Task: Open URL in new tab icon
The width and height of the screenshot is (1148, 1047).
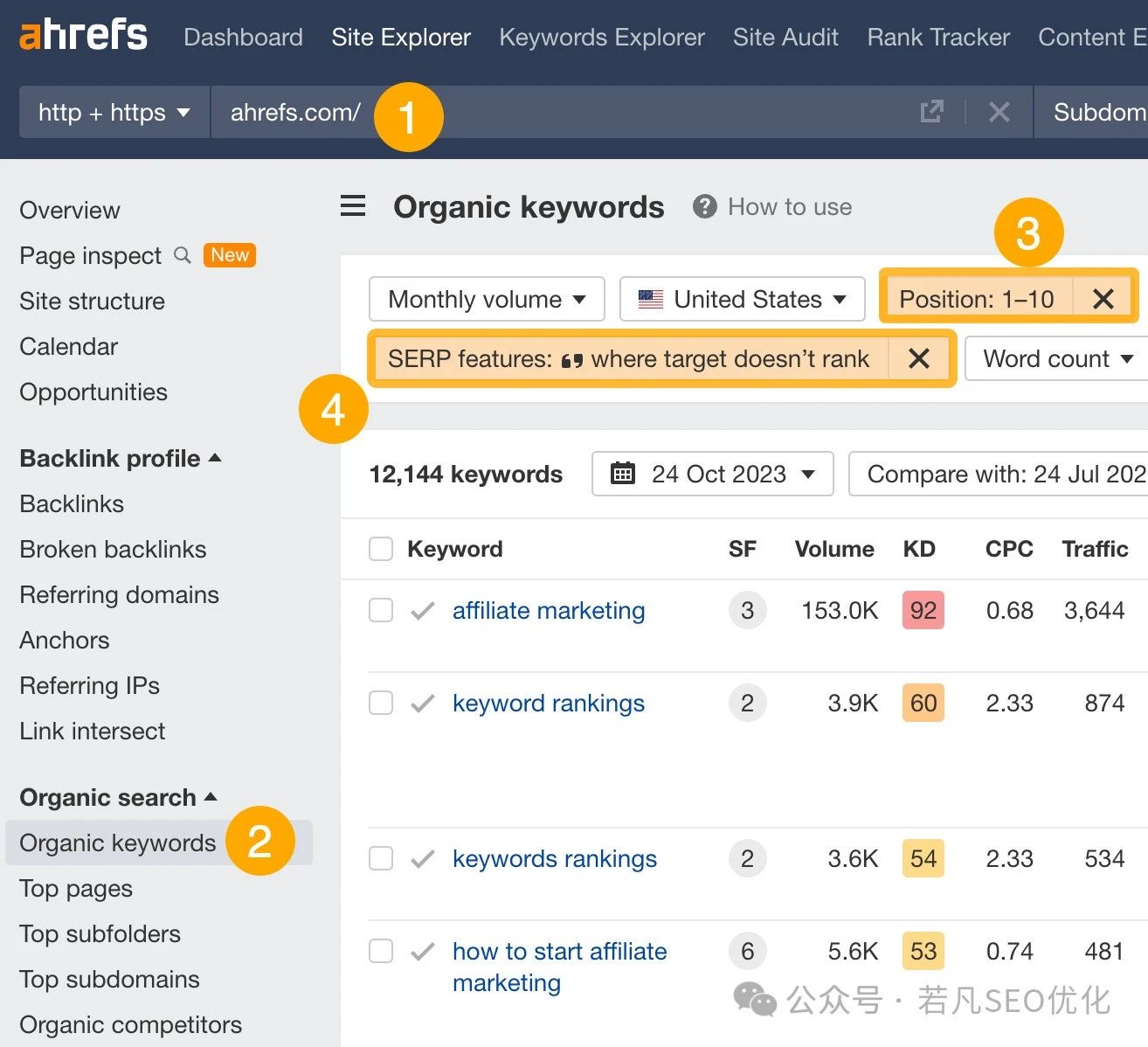Action: click(932, 112)
